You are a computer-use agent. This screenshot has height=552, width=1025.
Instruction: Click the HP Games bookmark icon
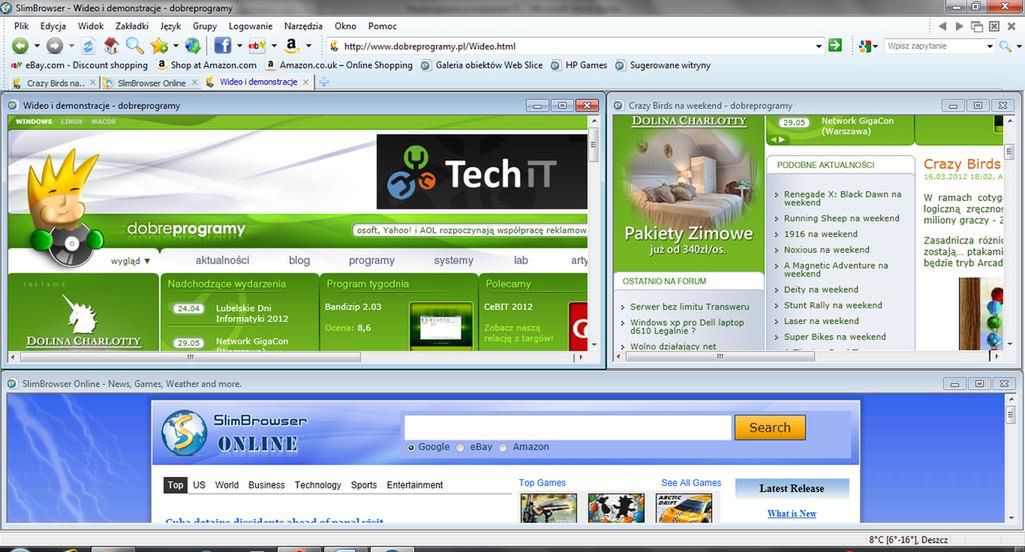click(555, 65)
